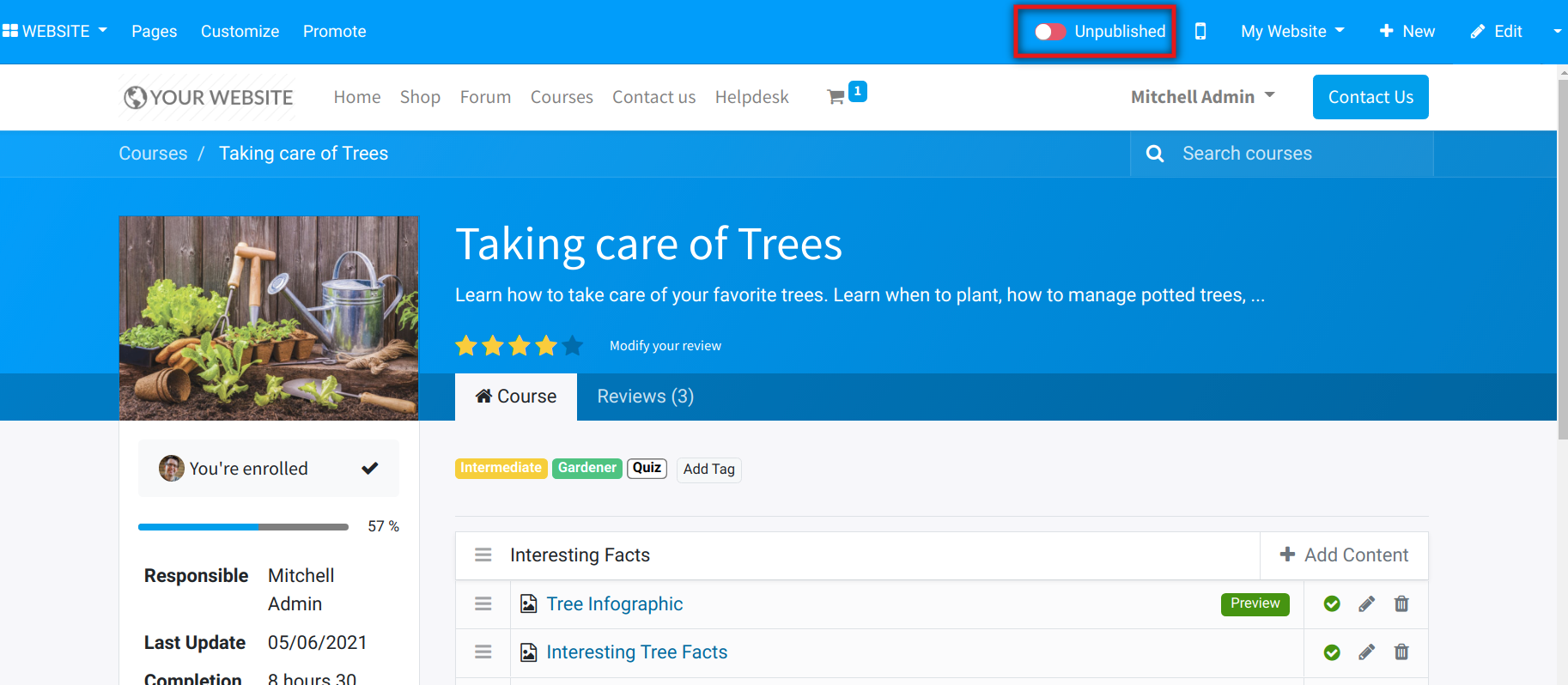Edit Interesting Tree Facts with pencil icon

[x=1367, y=652]
